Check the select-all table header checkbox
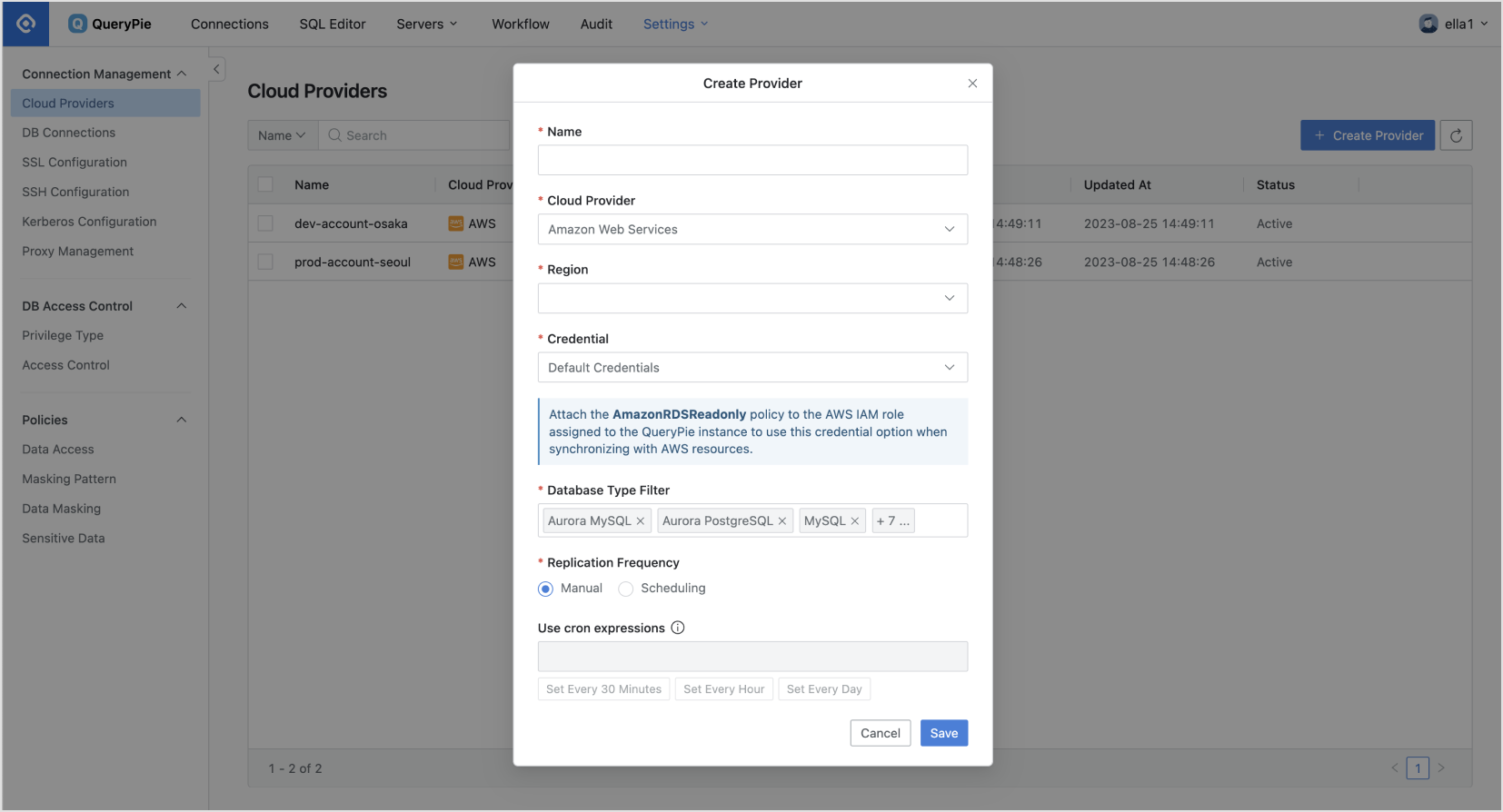Image resolution: width=1503 pixels, height=812 pixels. 265,184
